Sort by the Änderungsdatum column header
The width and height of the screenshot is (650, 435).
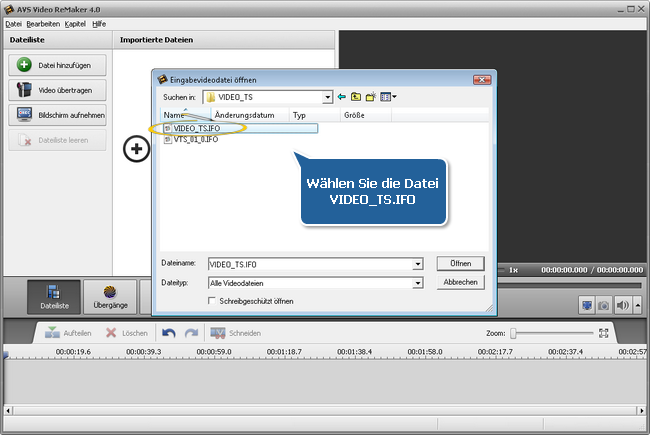pos(250,115)
